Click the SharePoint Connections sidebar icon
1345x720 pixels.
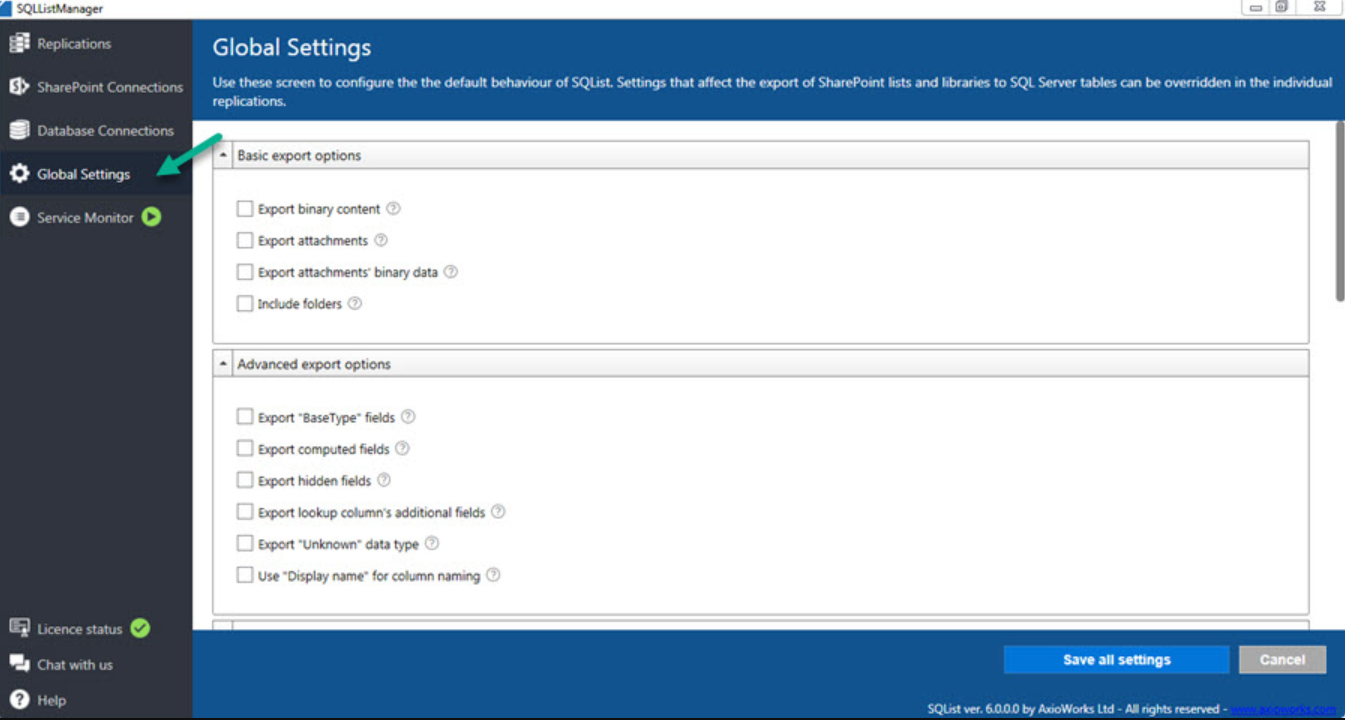click(x=19, y=87)
